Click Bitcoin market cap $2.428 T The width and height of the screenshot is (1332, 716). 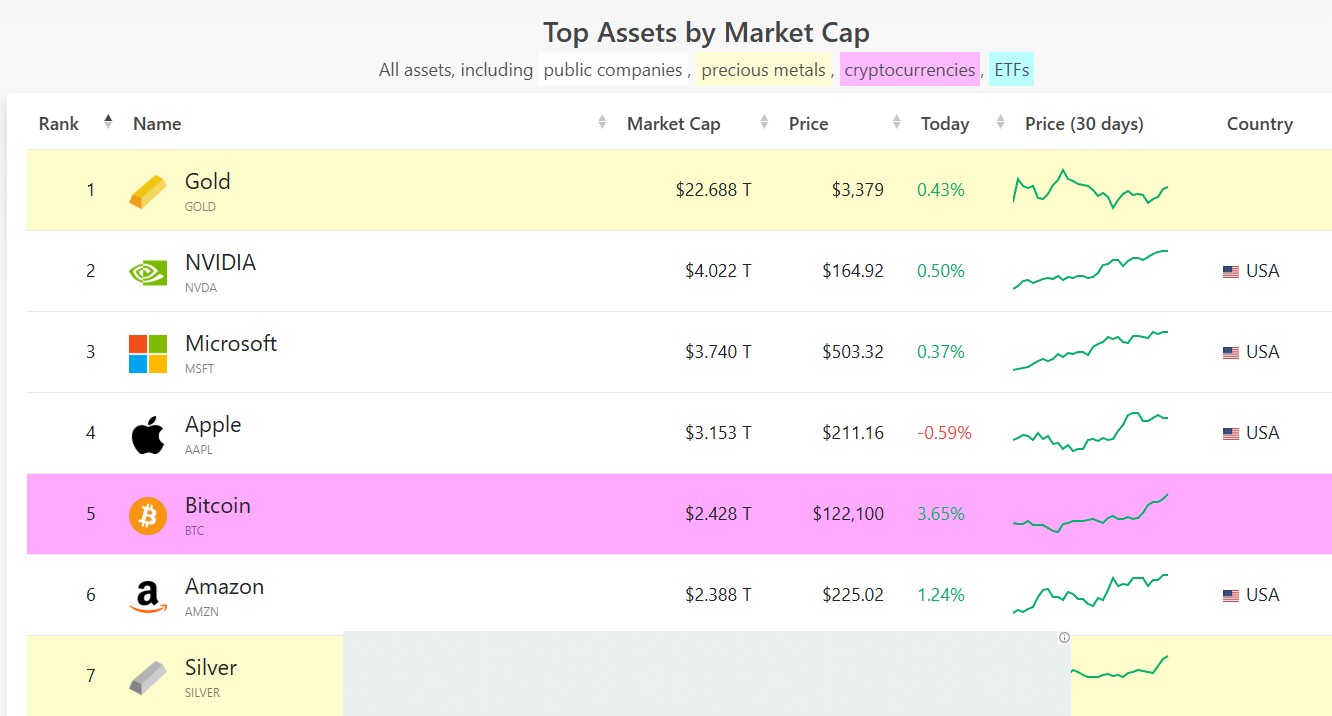(x=718, y=514)
